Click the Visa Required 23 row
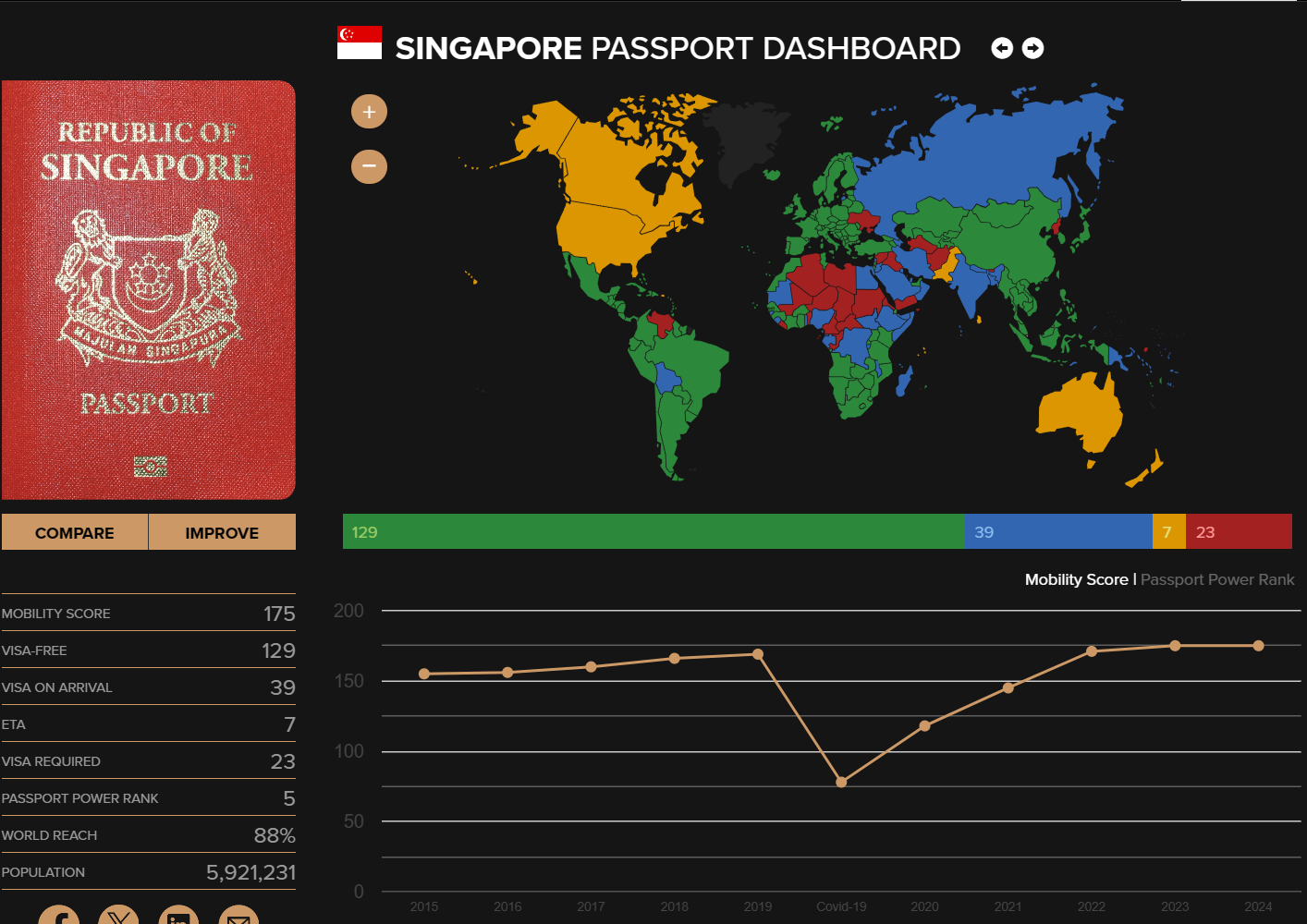Image resolution: width=1307 pixels, height=924 pixels. 148,760
